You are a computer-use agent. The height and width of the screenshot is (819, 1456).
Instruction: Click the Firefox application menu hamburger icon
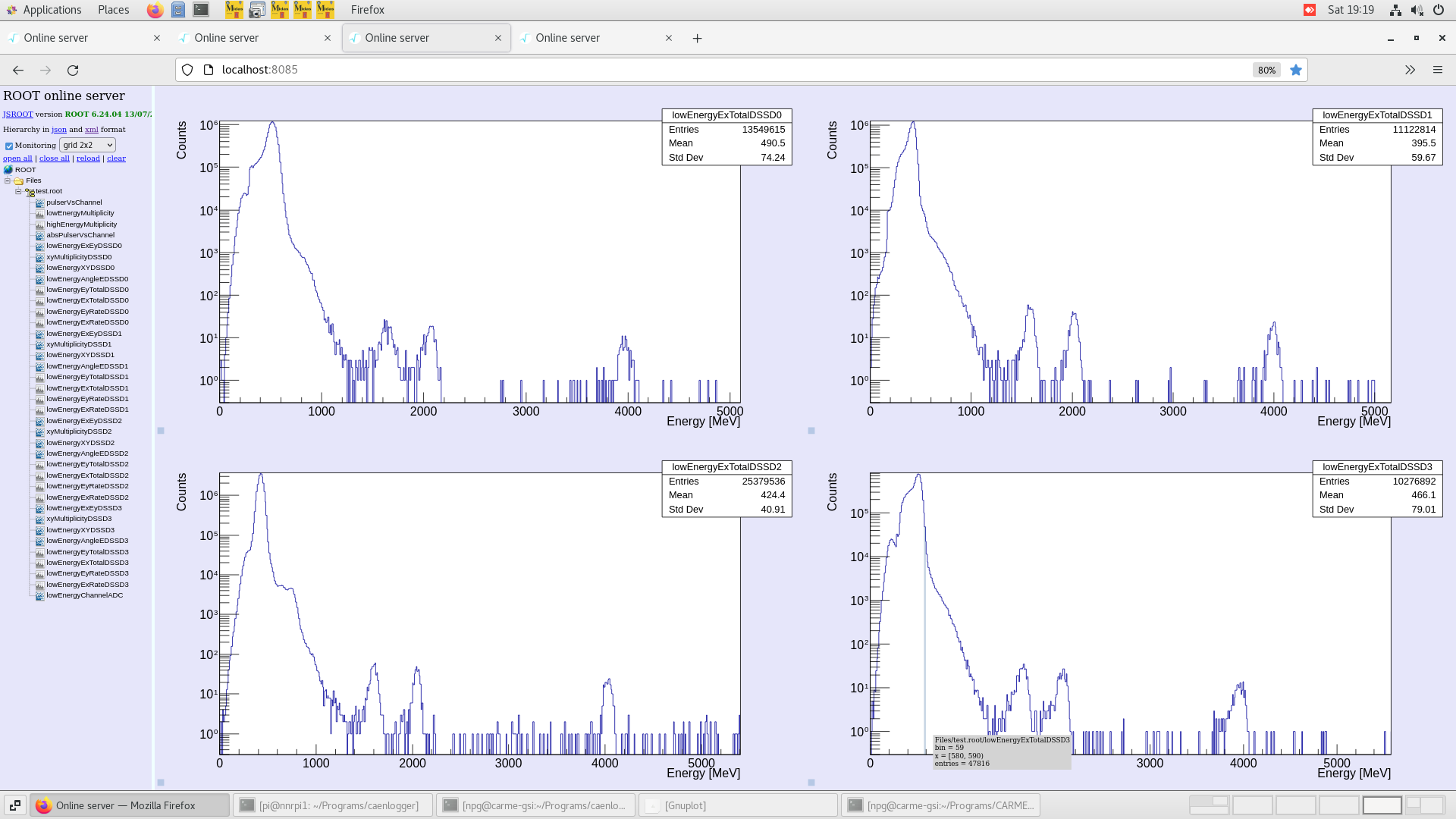tap(1437, 70)
